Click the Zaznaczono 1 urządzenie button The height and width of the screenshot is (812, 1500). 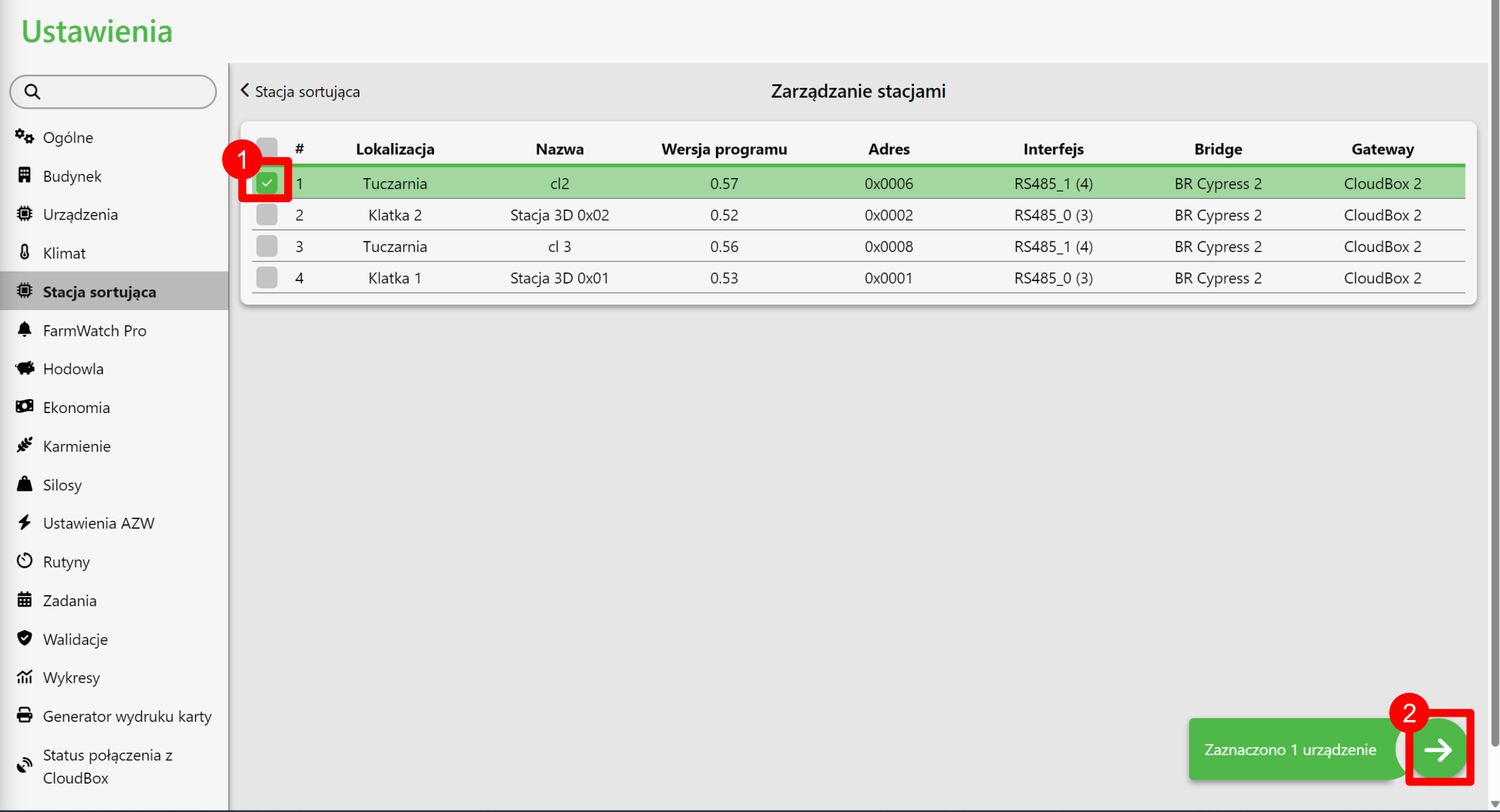[1290, 749]
